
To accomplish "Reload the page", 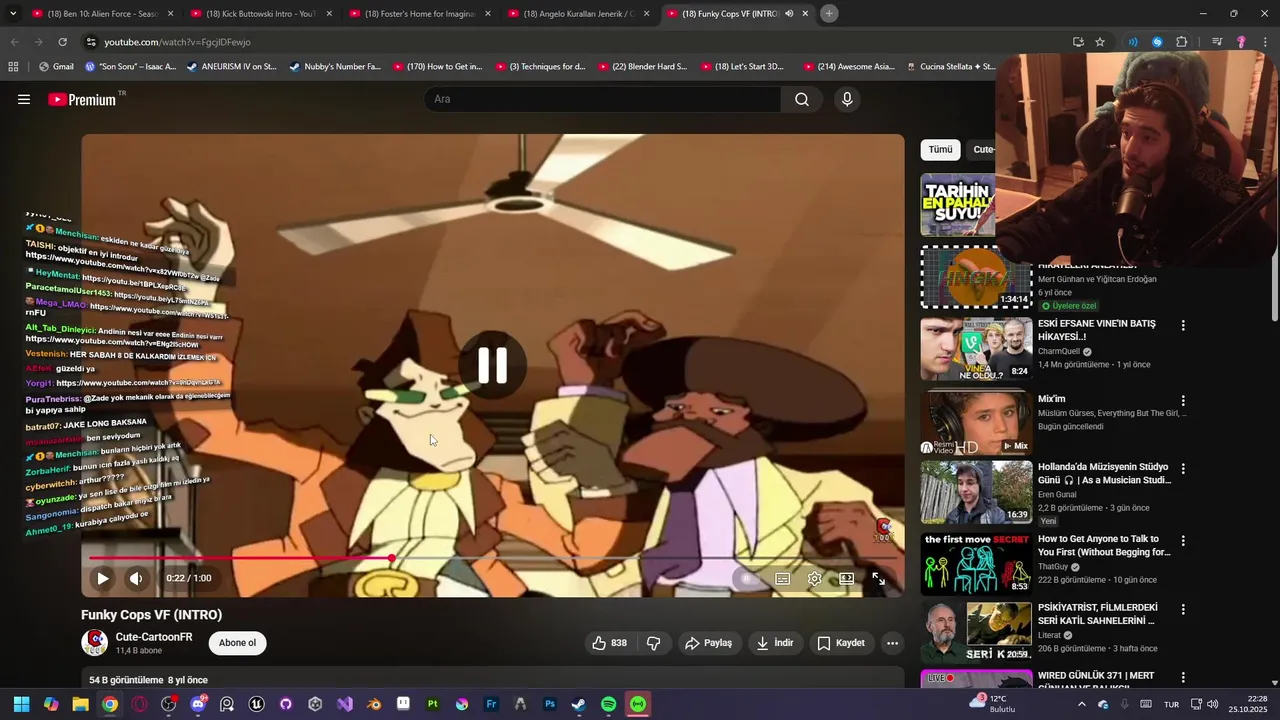I will pos(62,42).
